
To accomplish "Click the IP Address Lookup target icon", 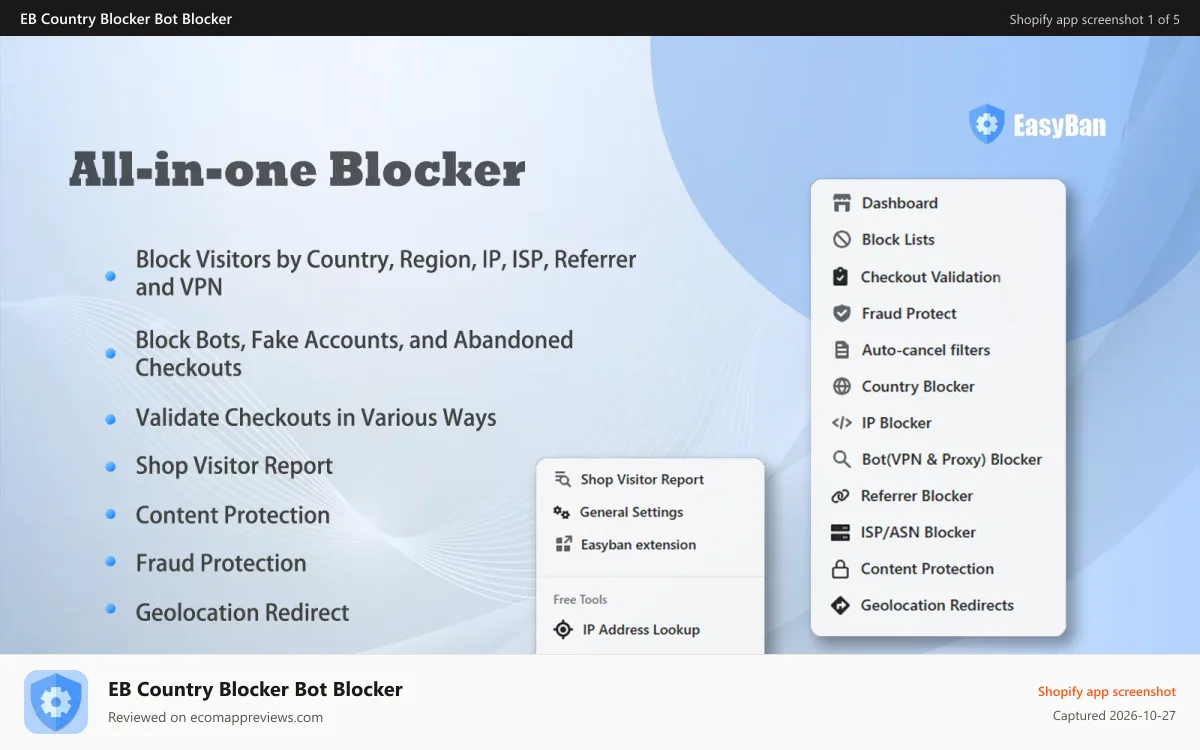I will click(563, 630).
